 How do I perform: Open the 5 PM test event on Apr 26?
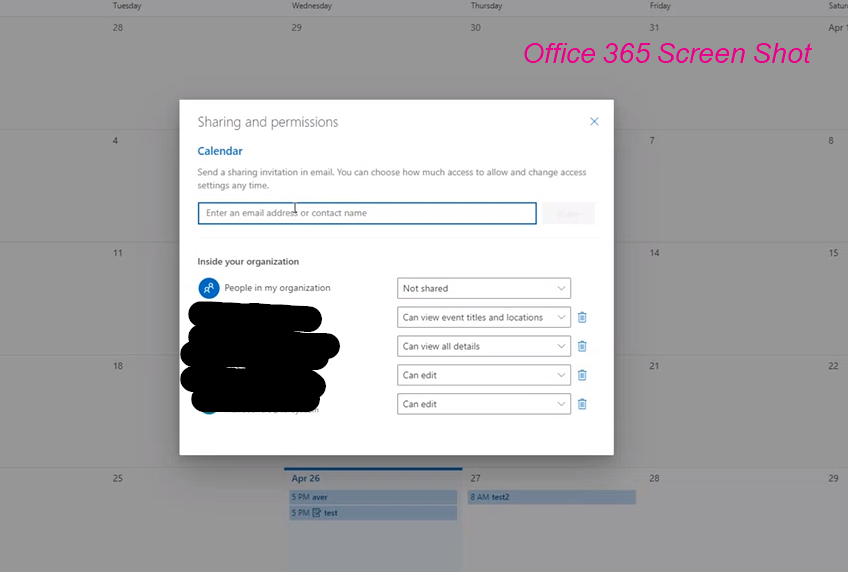[373, 513]
